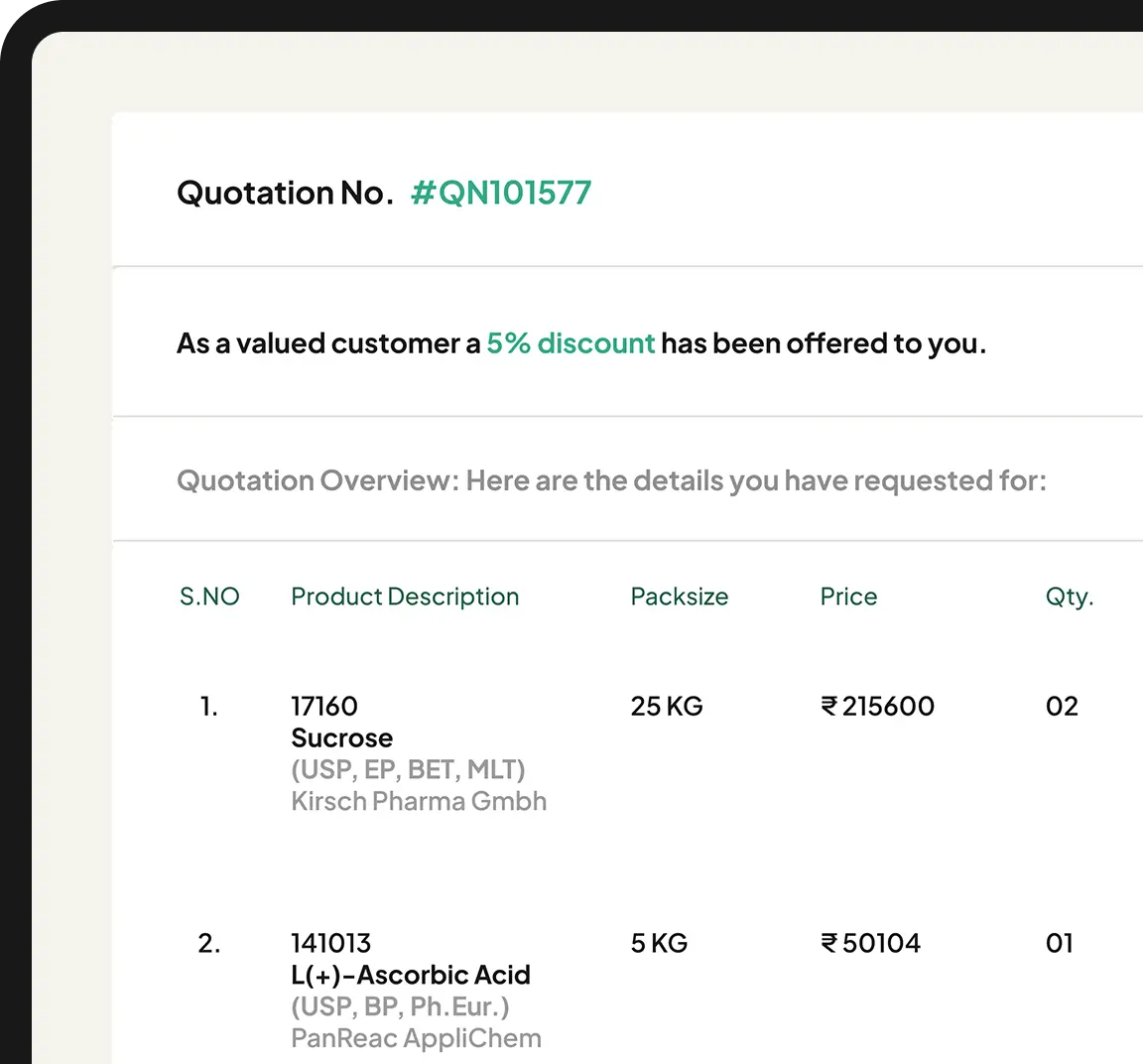1143x1064 pixels.
Task: Click the PanReac AppliChem supplier text
Action: 416,1038
